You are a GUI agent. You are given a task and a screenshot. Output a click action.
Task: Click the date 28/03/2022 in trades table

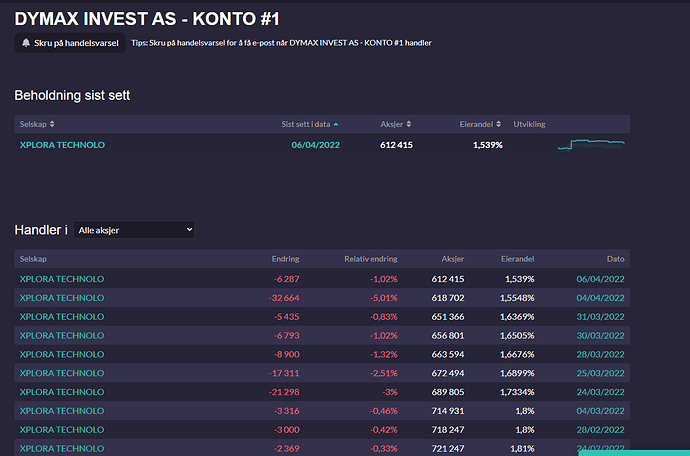click(600, 354)
